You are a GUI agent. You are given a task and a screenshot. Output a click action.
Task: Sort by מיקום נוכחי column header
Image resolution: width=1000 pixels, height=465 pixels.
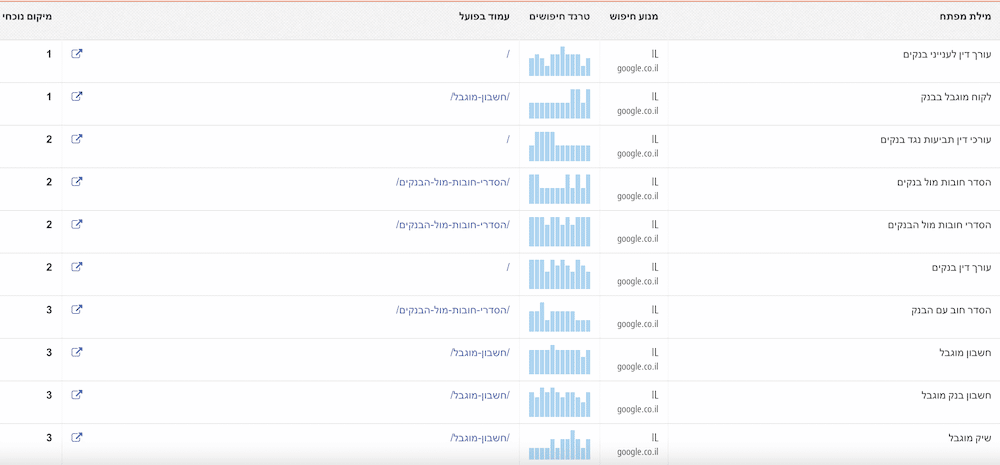pos(28,17)
